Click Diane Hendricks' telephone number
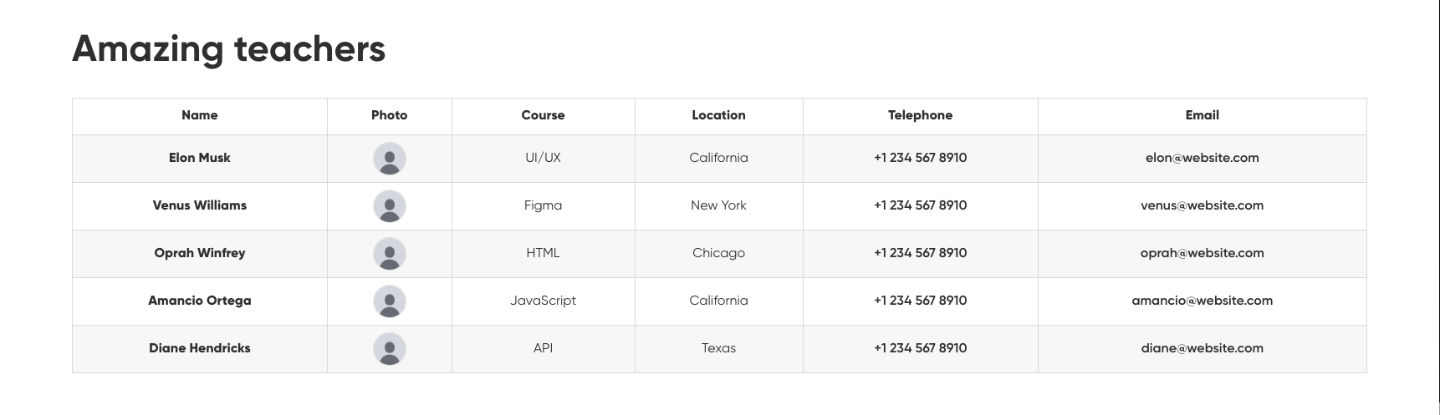 [920, 349]
